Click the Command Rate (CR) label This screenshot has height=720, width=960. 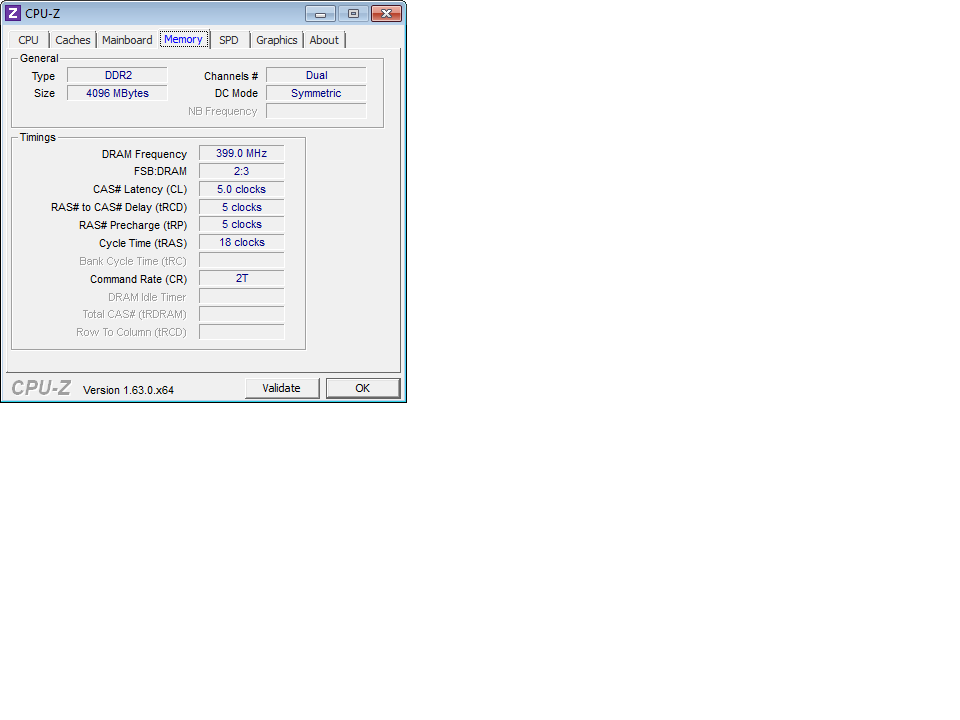[138, 279]
